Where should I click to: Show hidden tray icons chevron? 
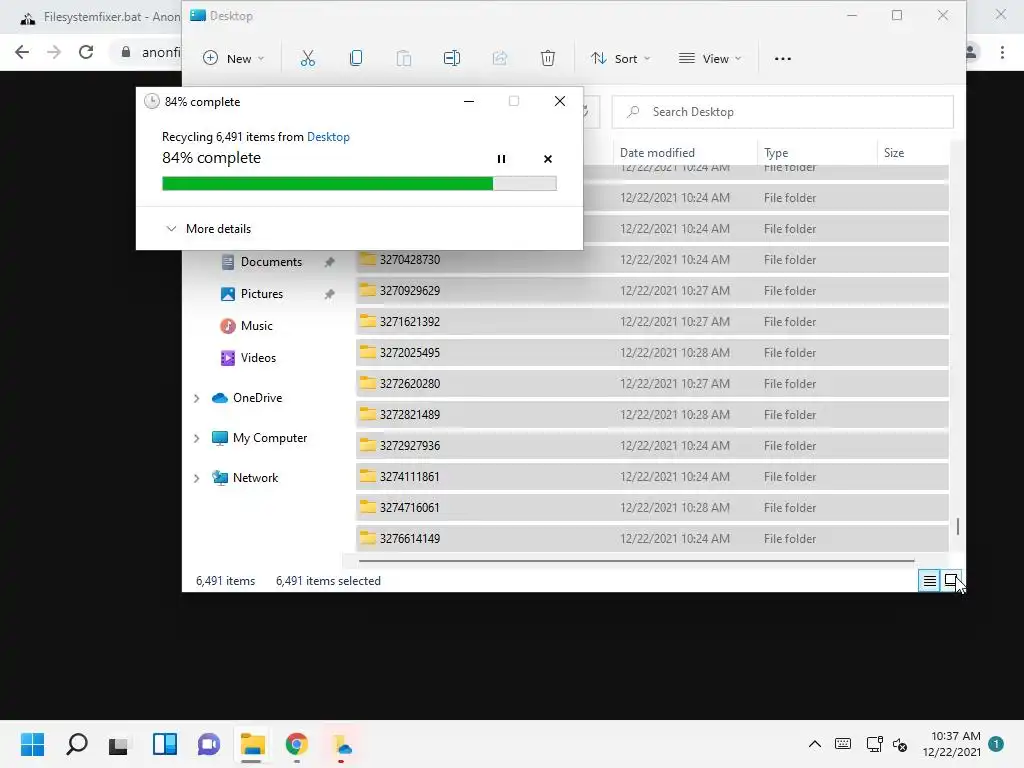(814, 744)
